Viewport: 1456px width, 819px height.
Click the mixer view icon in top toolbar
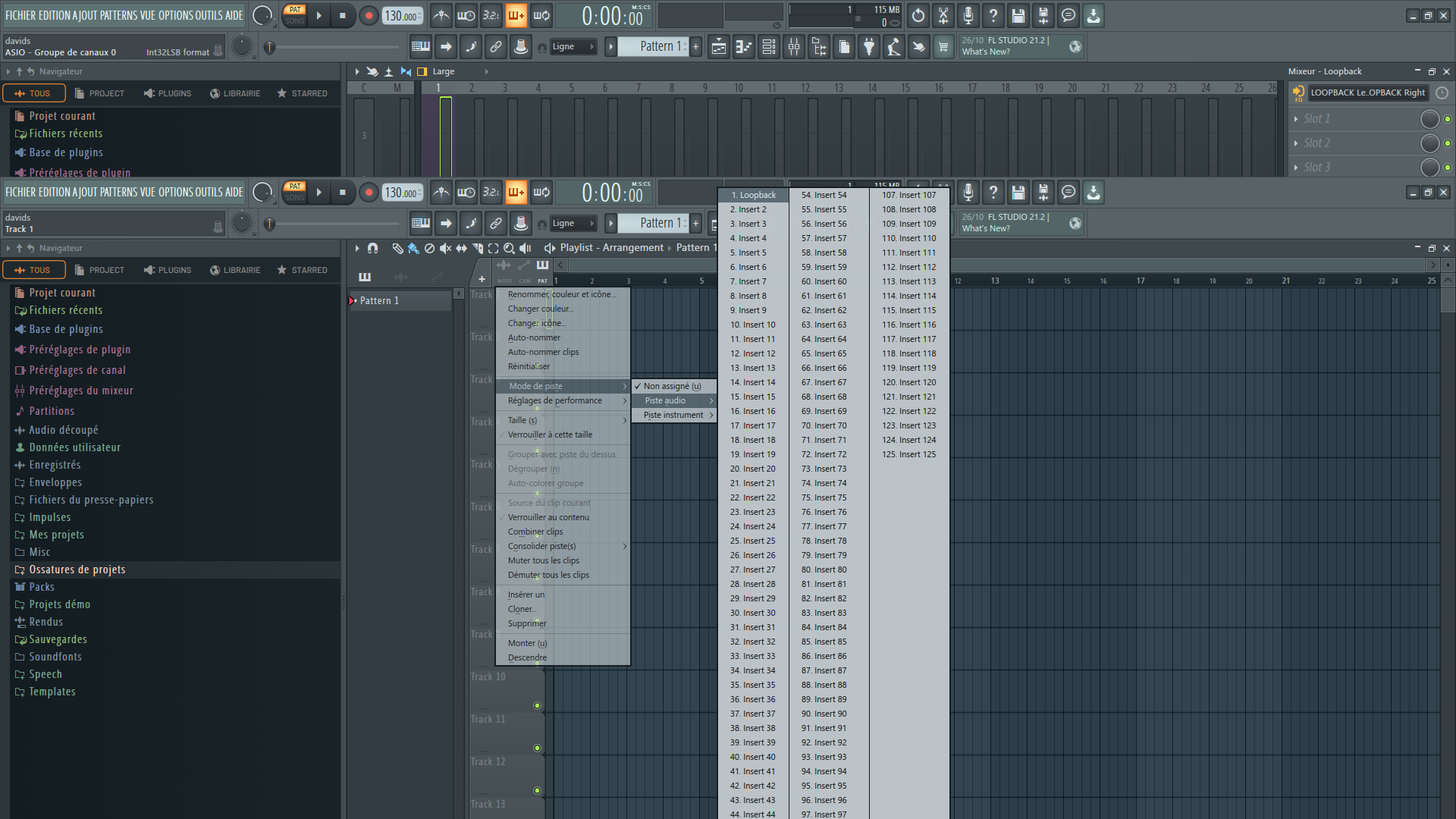pos(794,47)
